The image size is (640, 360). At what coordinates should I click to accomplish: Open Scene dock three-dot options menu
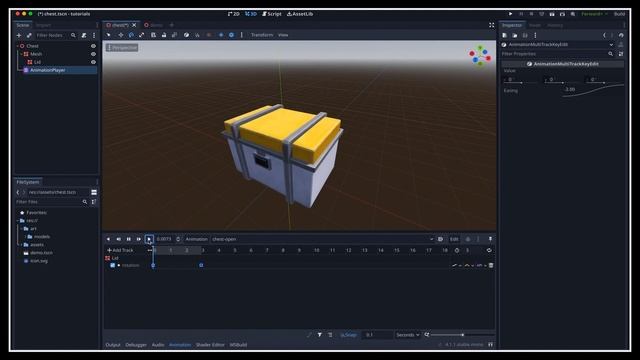(94, 36)
